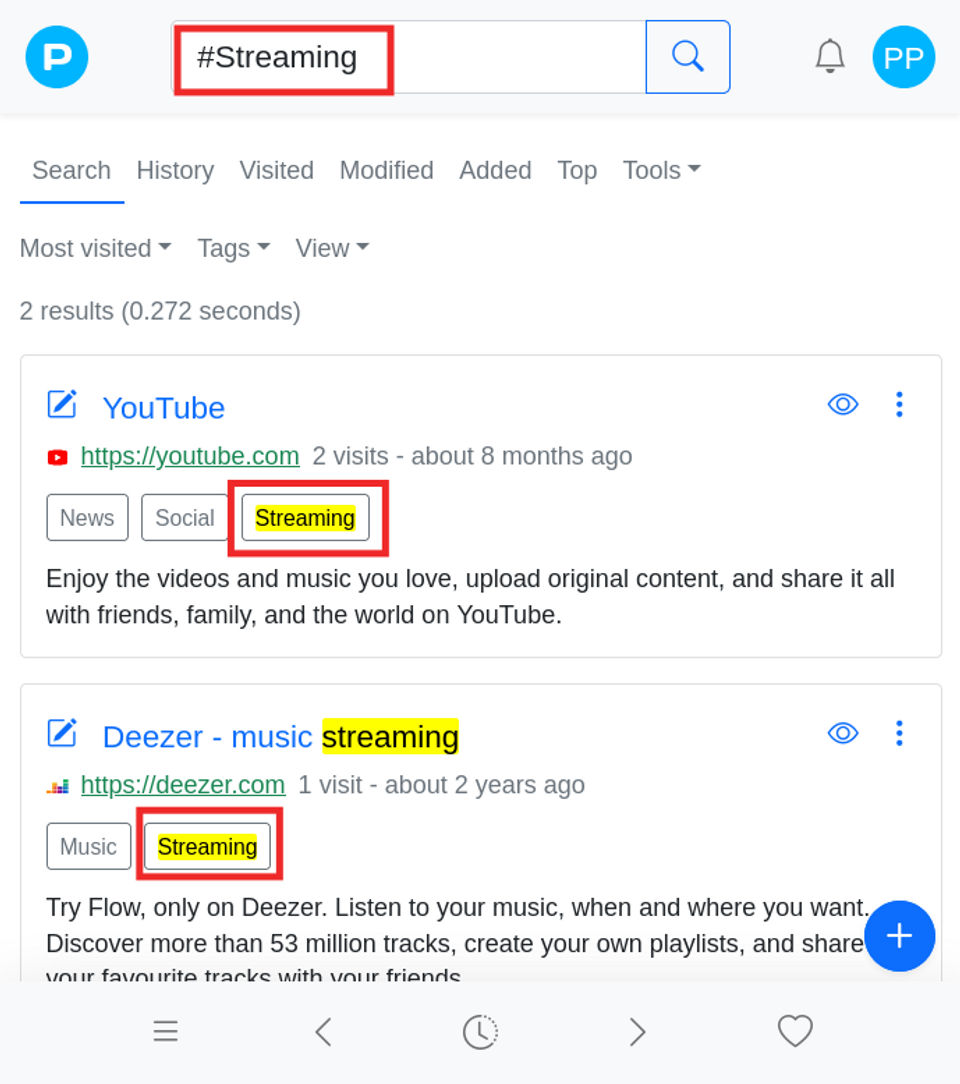Focus the #Streaming search input field
The height and width of the screenshot is (1084, 960).
(x=408, y=57)
